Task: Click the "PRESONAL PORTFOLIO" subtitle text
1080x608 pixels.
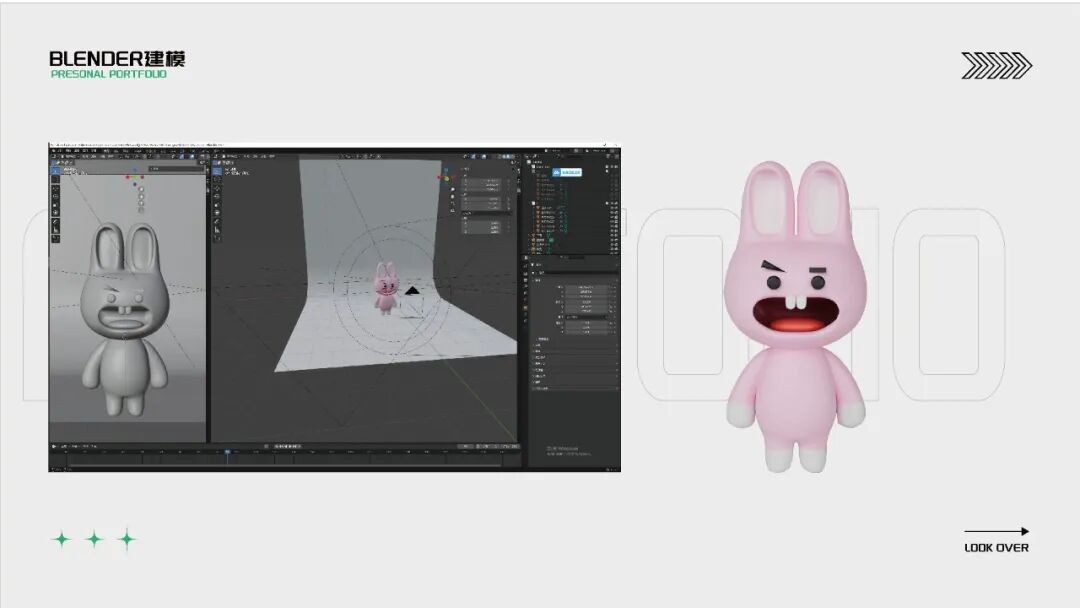Action: pos(109,74)
